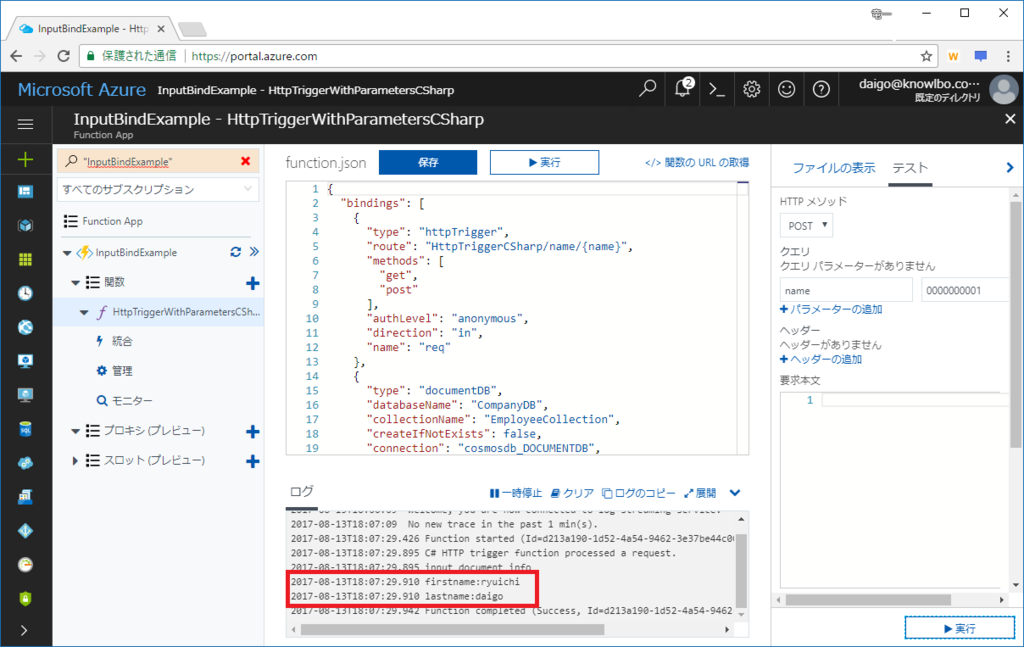Image resolution: width=1024 pixels, height=647 pixels.
Task: Click 実行 button in test panel
Action: tap(959, 628)
